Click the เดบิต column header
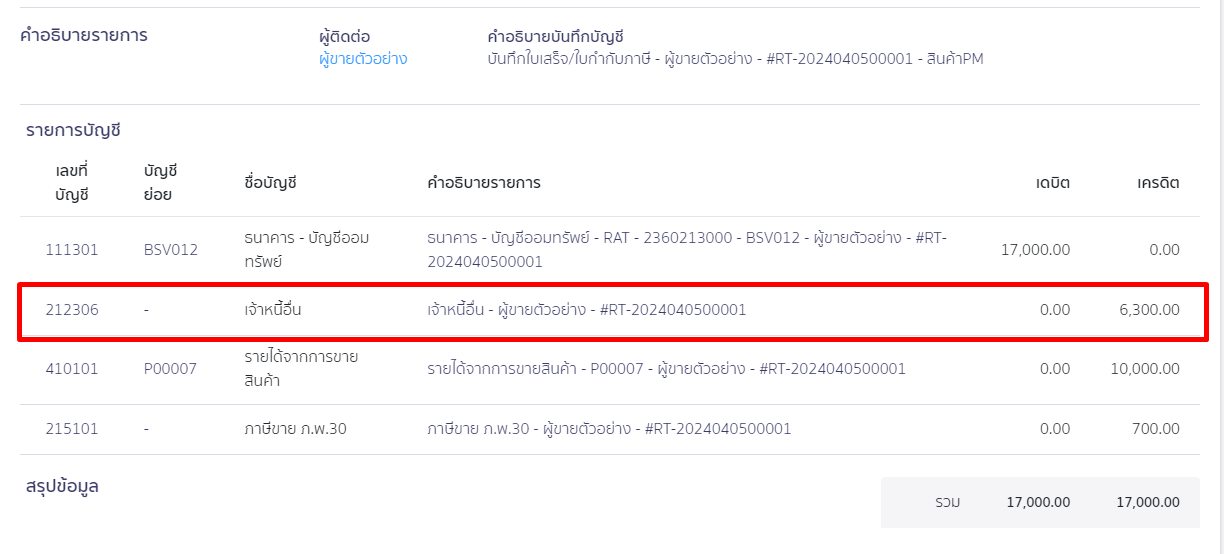Viewport: 1224px width, 554px height. (x=1053, y=183)
